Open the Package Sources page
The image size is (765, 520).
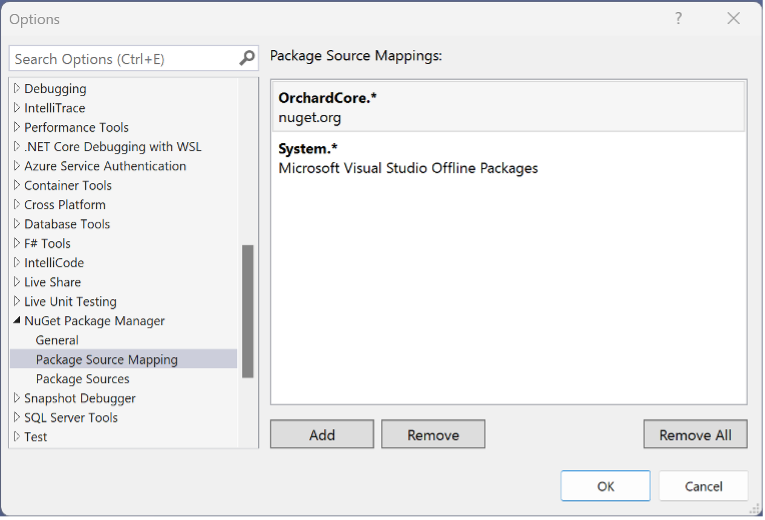click(82, 379)
